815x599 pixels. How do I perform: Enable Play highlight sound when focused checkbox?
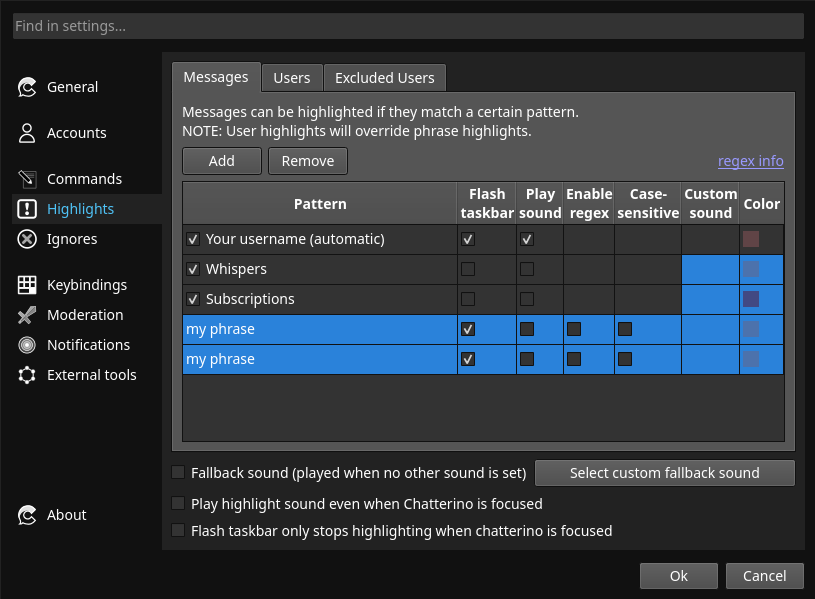click(178, 503)
